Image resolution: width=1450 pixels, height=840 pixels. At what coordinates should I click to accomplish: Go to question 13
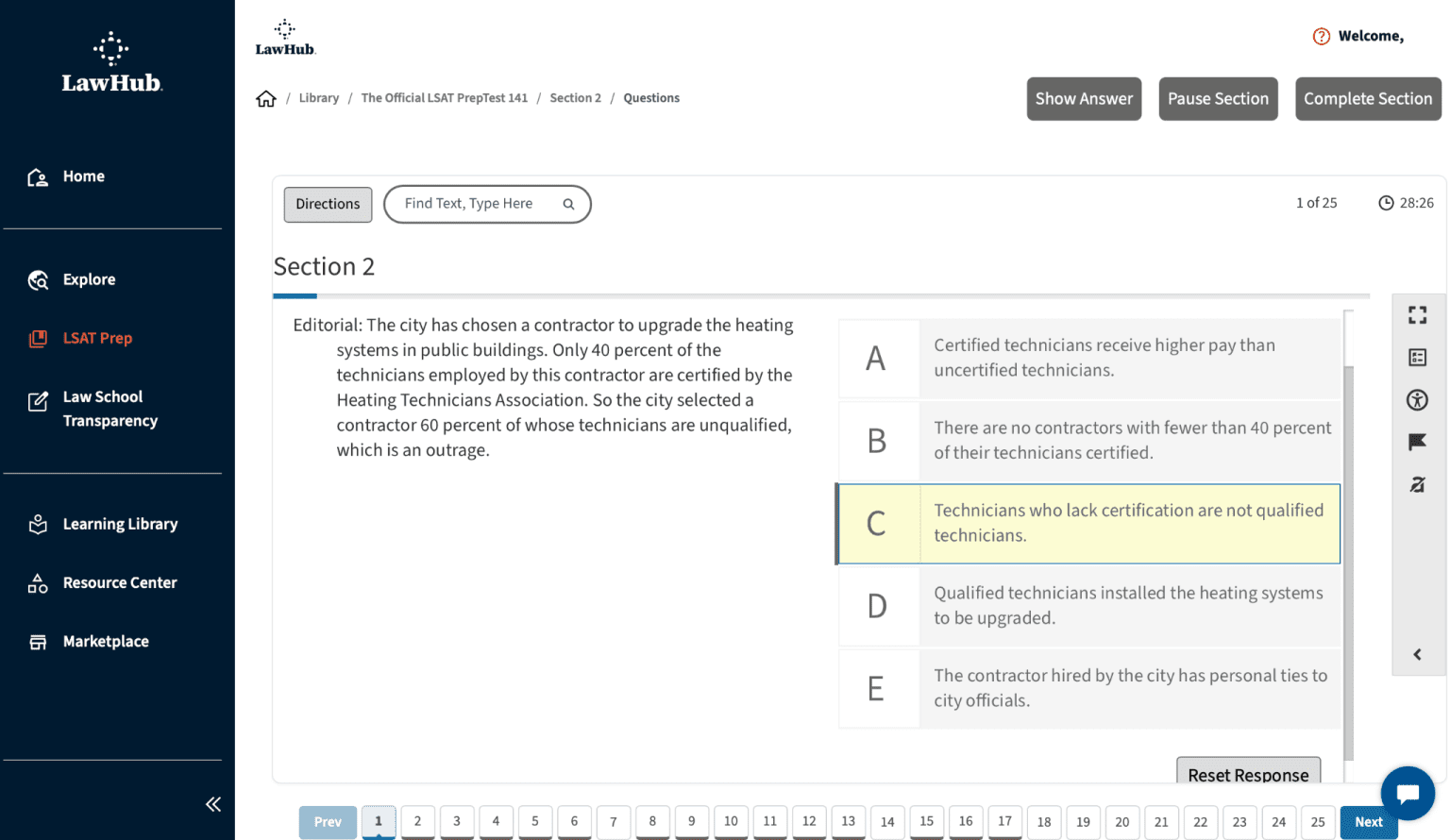849,822
